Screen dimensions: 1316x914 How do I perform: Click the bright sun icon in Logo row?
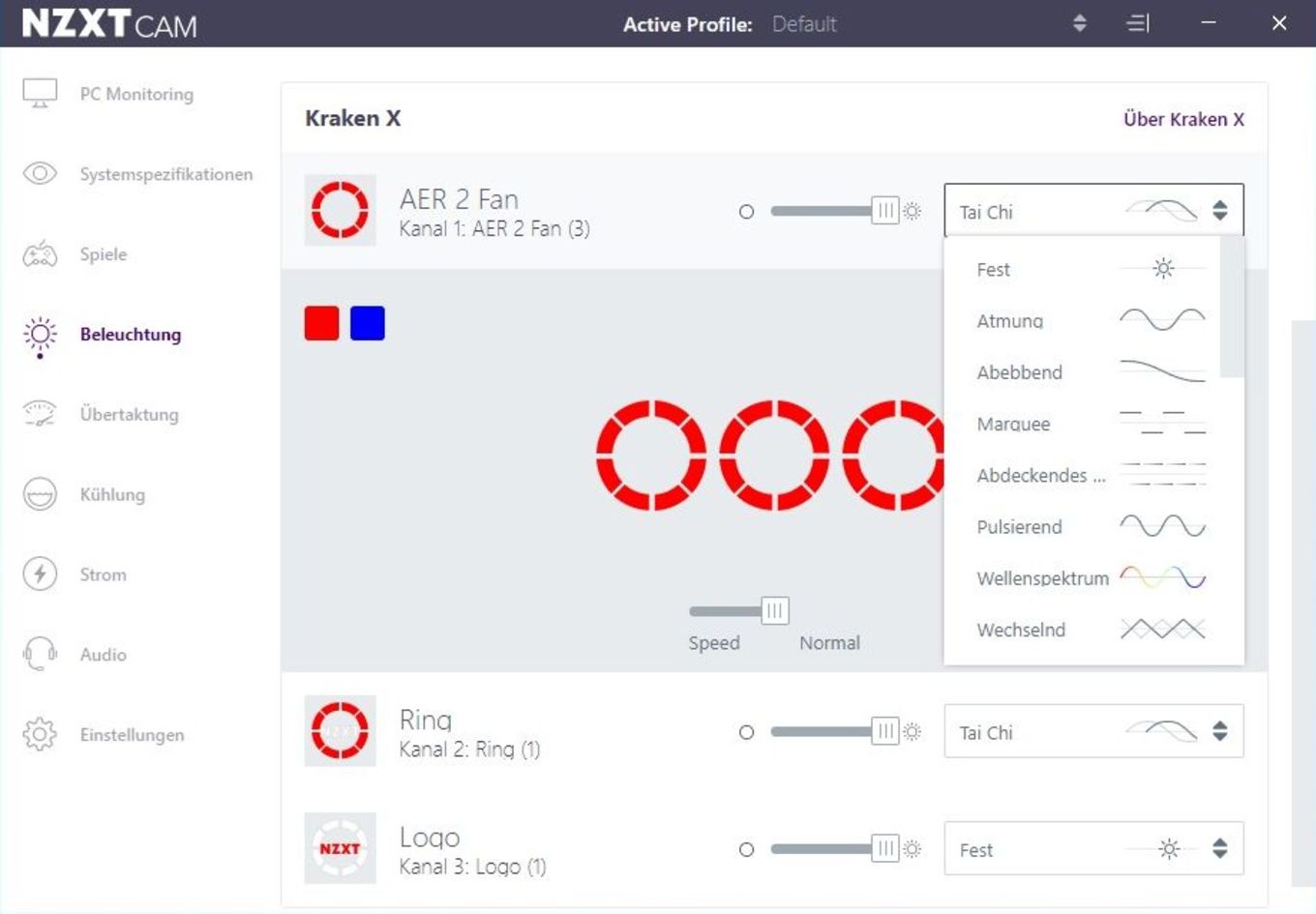pyautogui.click(x=912, y=849)
